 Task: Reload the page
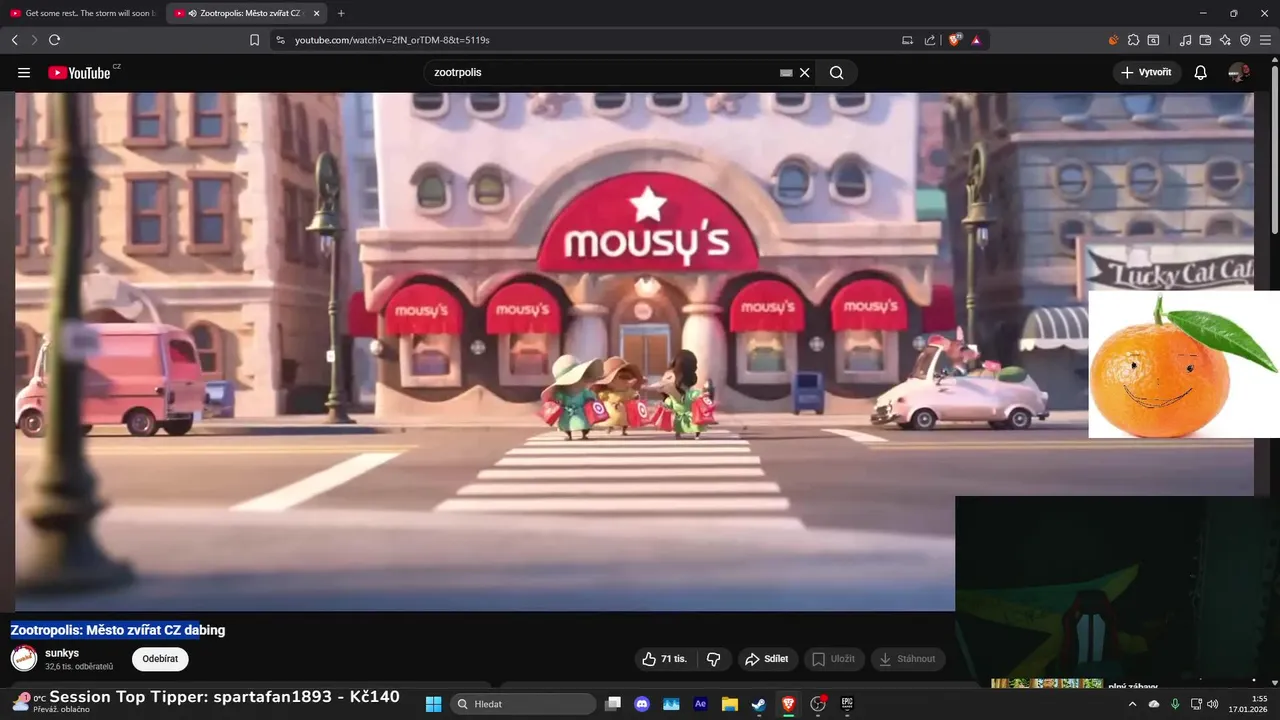click(x=54, y=40)
